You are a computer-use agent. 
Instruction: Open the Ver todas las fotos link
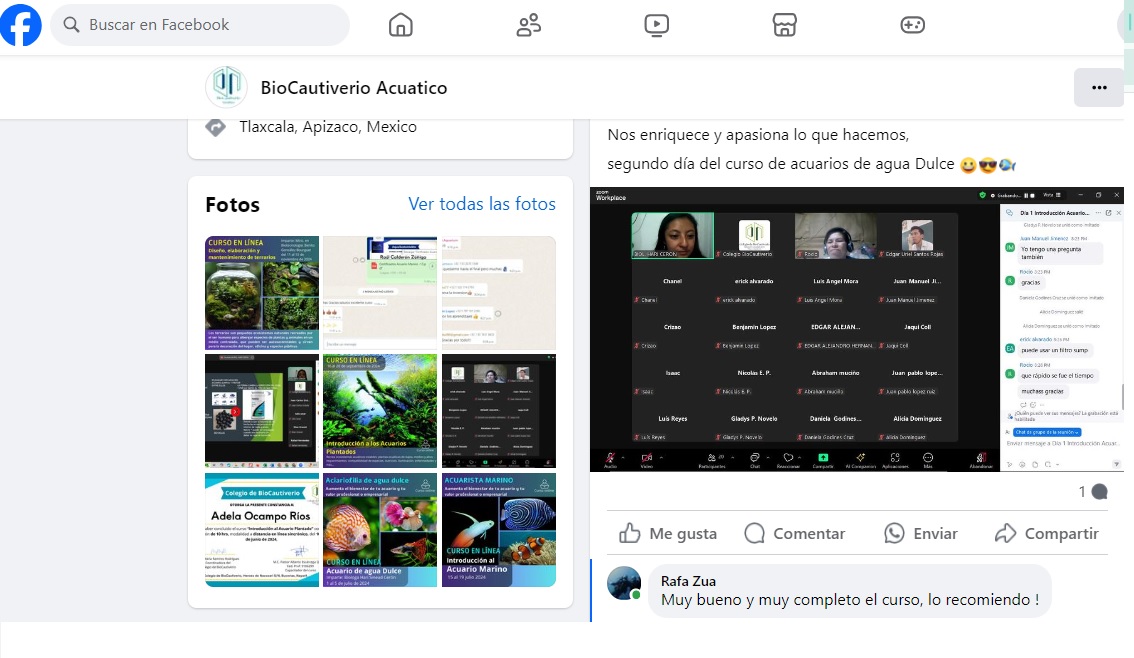(482, 204)
